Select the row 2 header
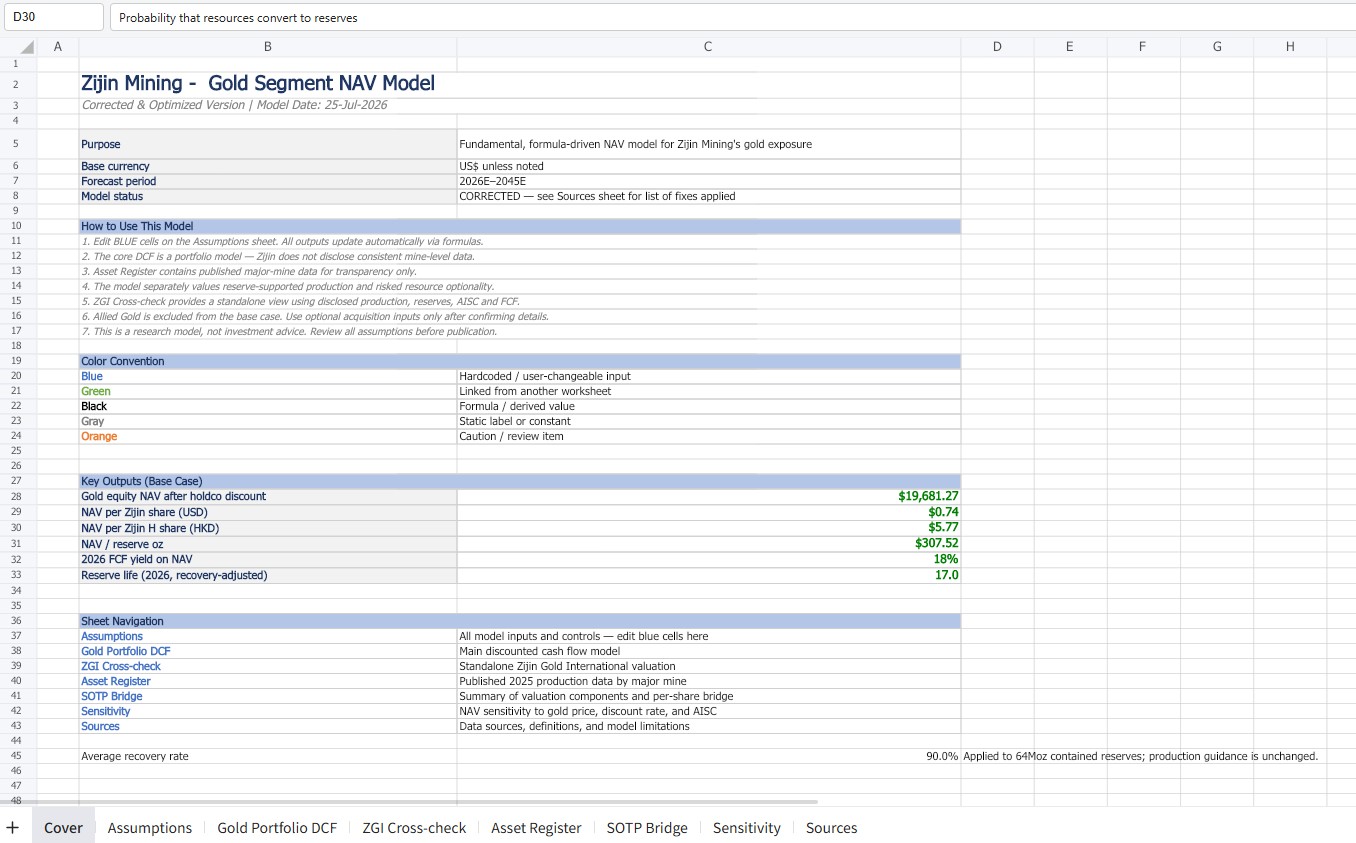Screen dimensions: 1356x843 (17, 84)
